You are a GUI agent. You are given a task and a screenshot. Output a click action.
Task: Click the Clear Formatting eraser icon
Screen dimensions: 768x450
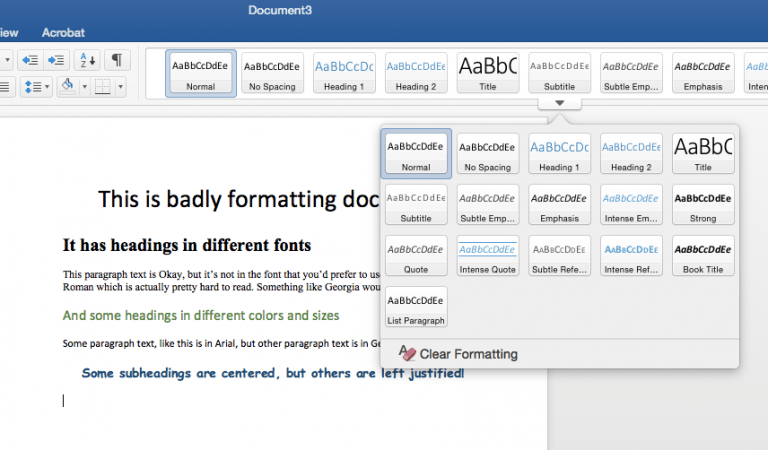[407, 353]
